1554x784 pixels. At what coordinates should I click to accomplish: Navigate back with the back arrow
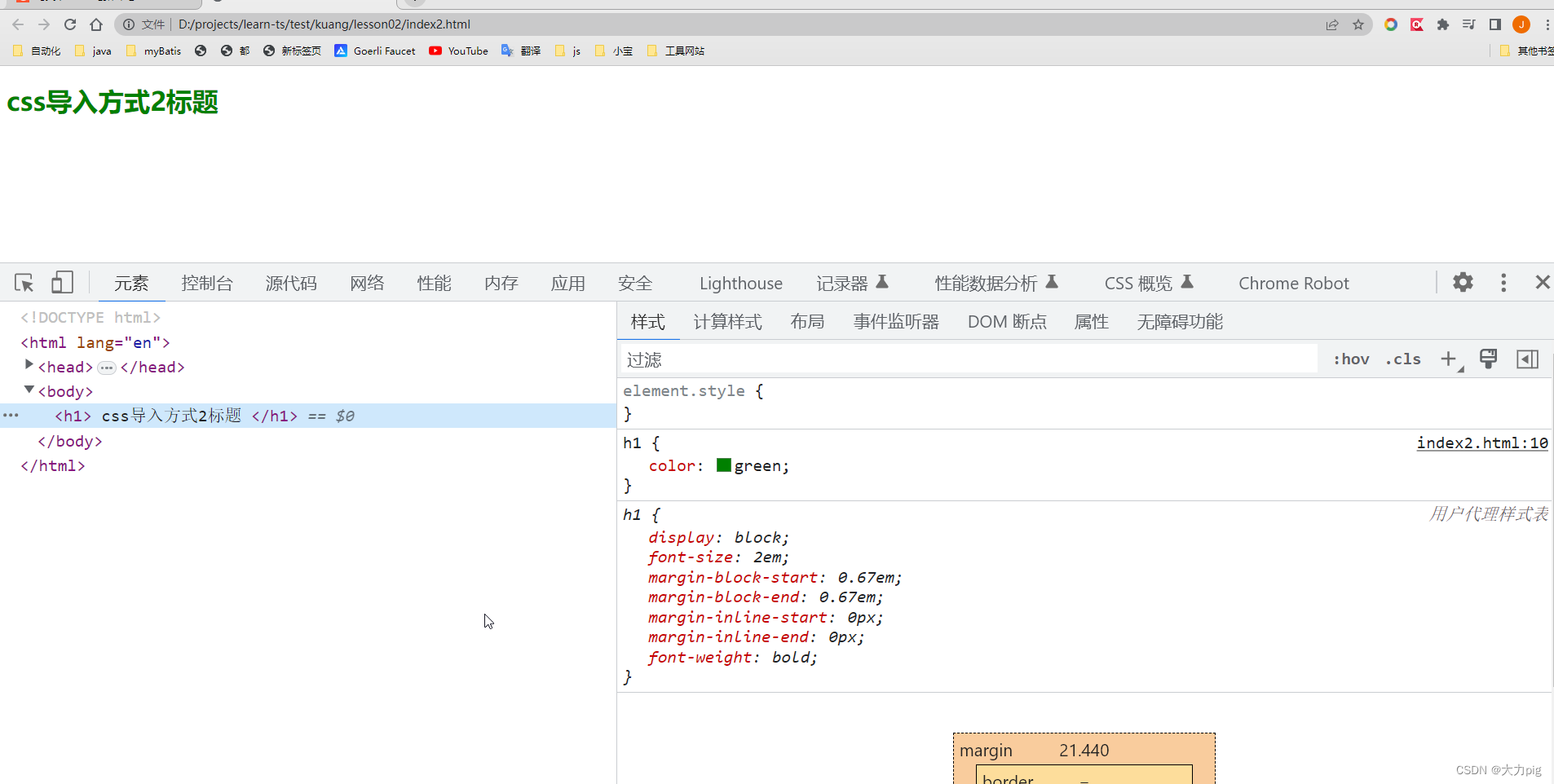[x=18, y=24]
